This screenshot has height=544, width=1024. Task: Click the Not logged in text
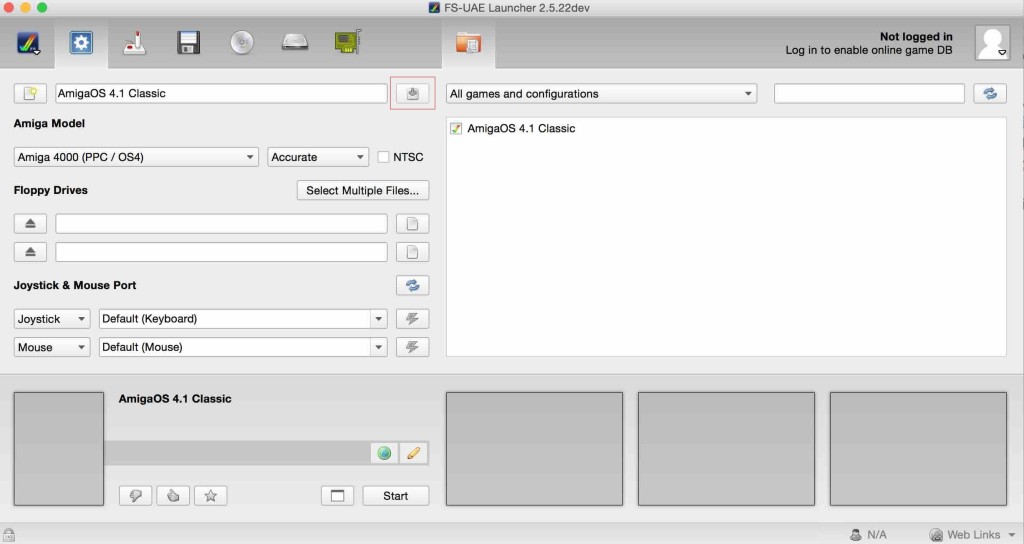[x=916, y=37]
